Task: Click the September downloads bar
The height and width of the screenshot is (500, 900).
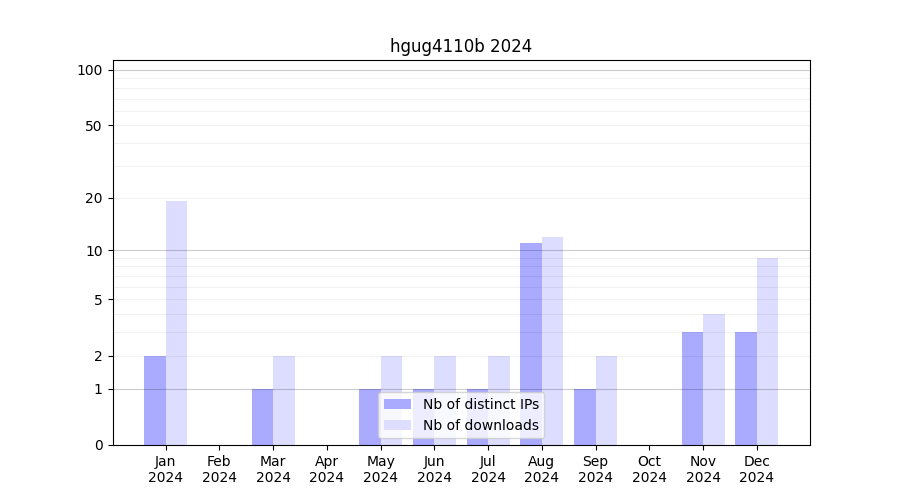Action: (x=606, y=400)
